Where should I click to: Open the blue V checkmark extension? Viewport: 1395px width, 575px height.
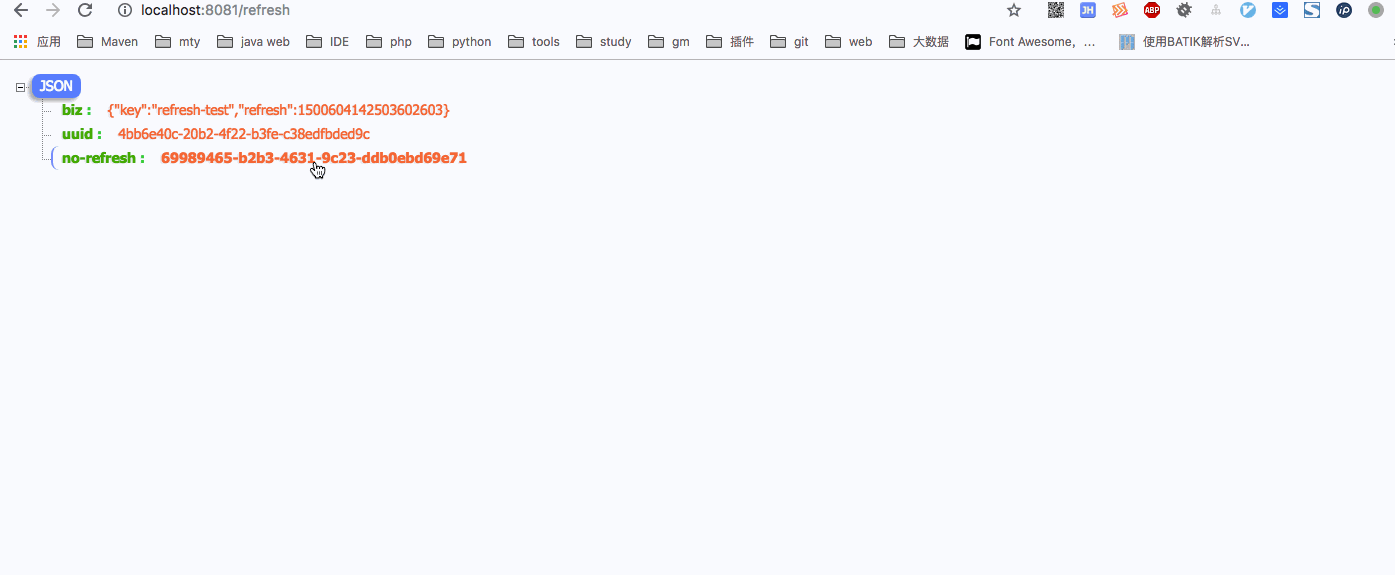pos(1248,10)
